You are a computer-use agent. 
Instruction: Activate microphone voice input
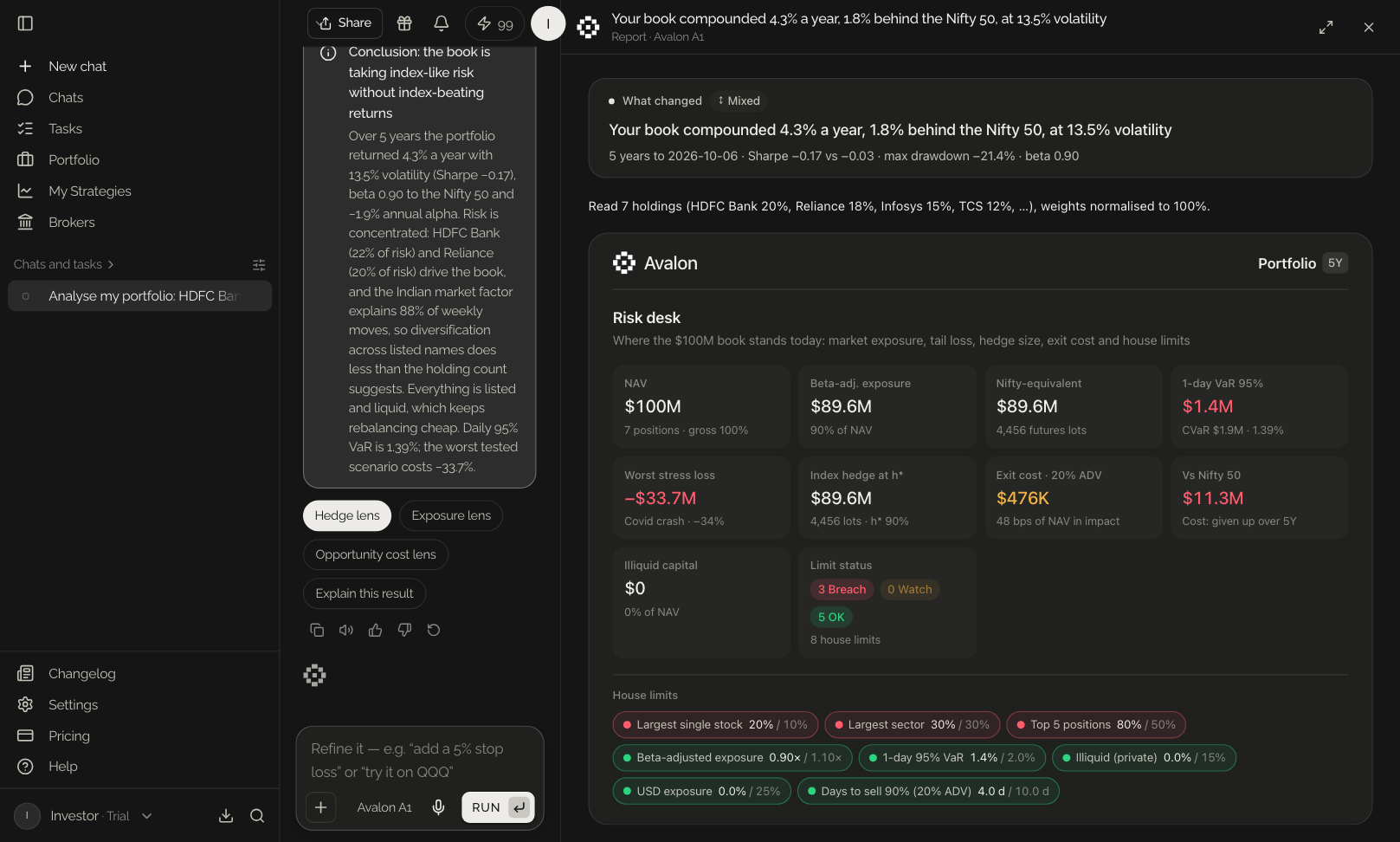(439, 807)
